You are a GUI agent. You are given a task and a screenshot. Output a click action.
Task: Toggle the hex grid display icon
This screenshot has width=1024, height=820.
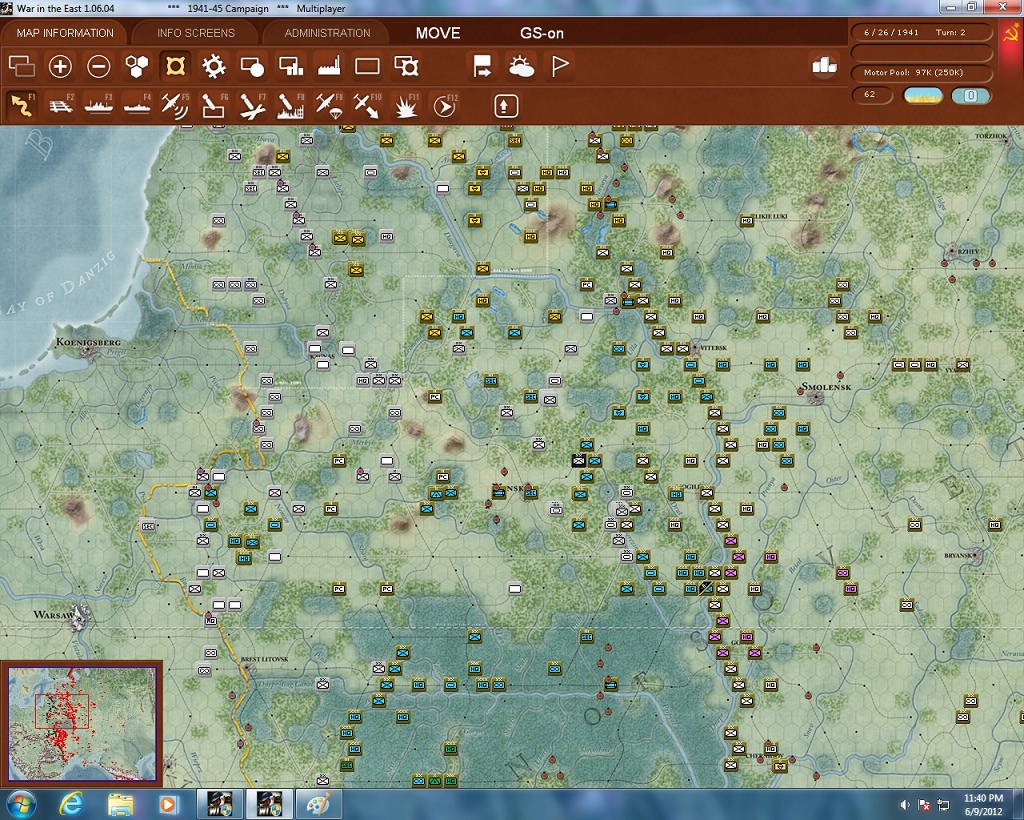coord(136,66)
